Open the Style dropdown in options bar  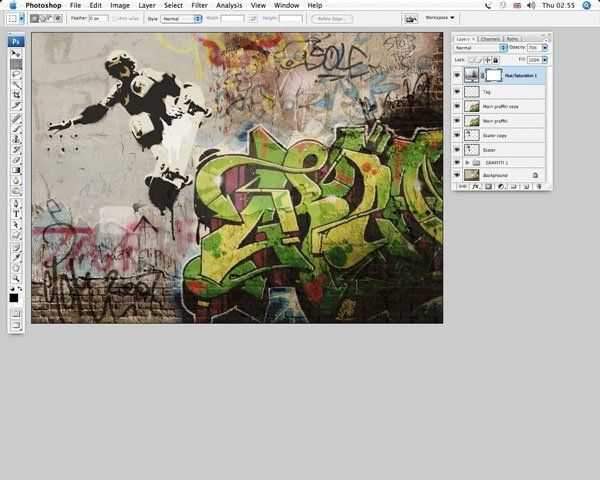point(182,18)
